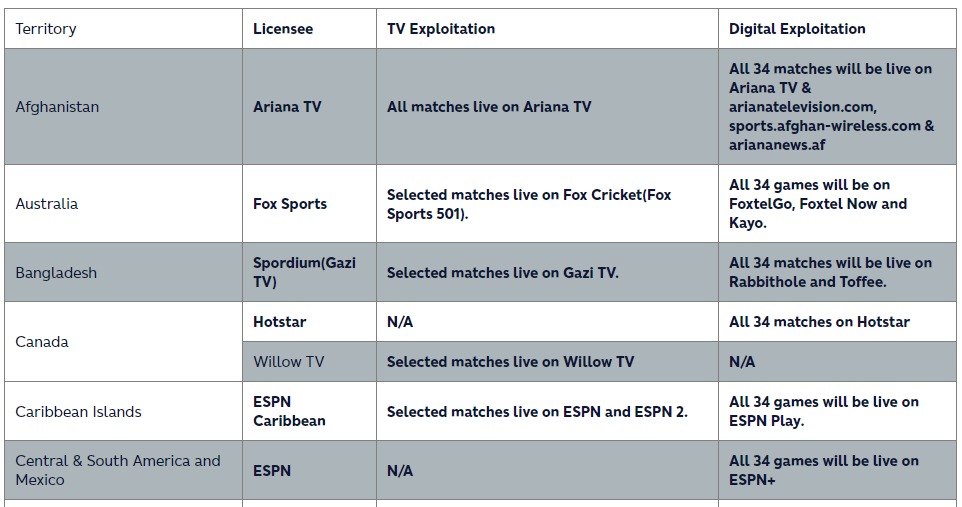This screenshot has height=507, width=962.
Task: Click the FoxtelGo, Foxtel Now and Kayo cell
Action: pyautogui.click(x=818, y=204)
